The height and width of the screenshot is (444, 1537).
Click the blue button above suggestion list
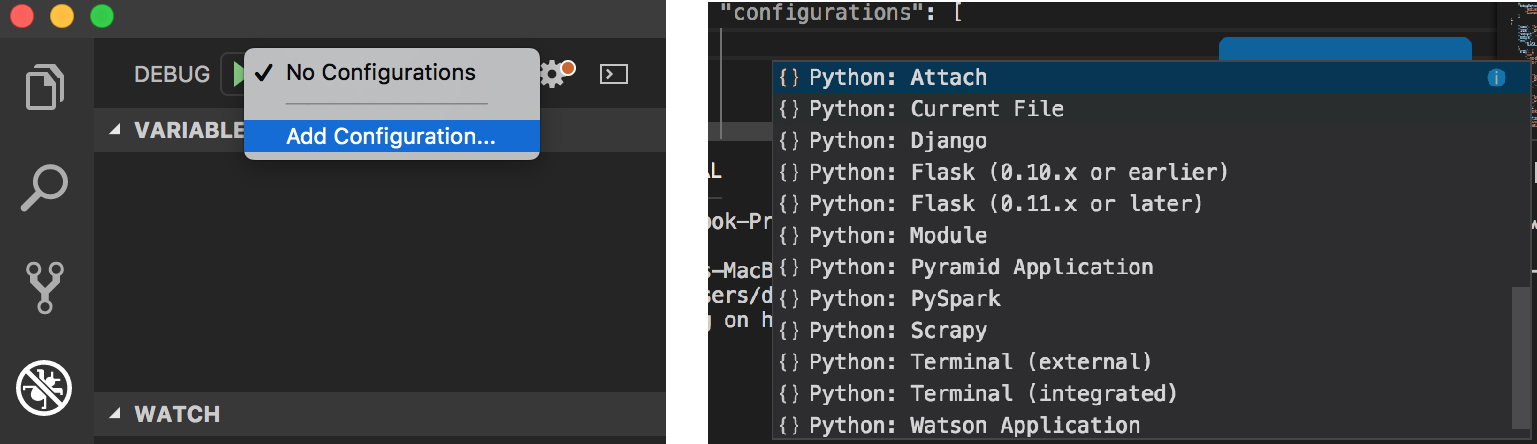1344,48
